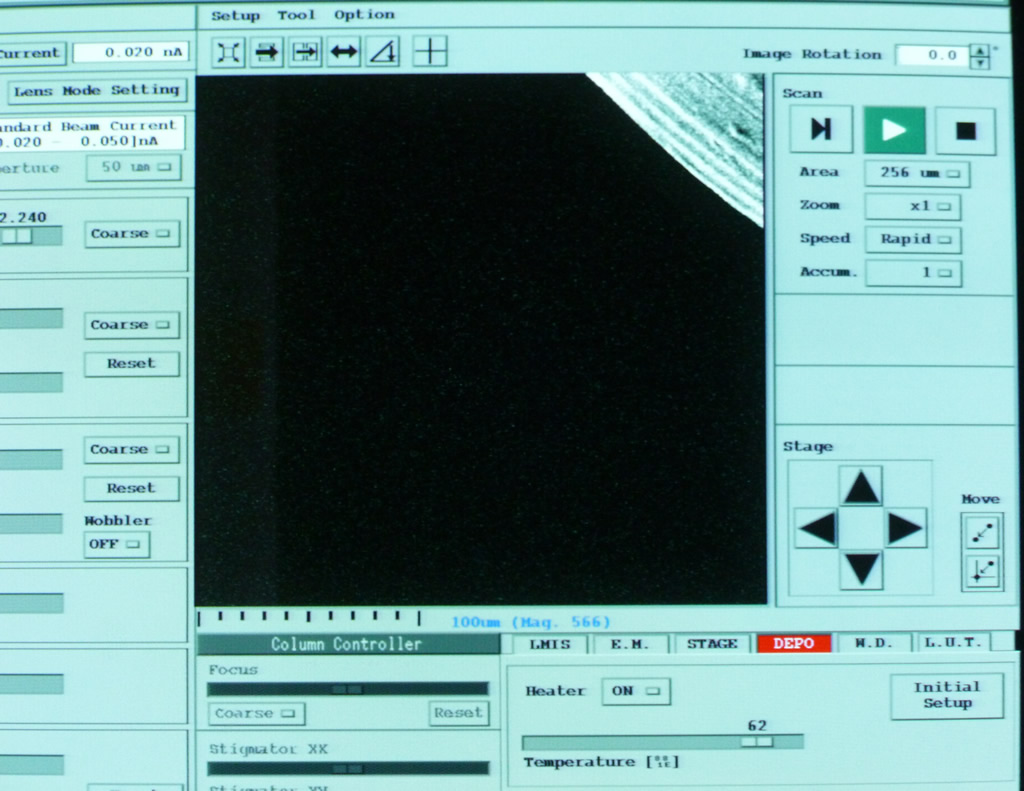Click the single-step scan icon
The width and height of the screenshot is (1024, 791).
pos(821,130)
